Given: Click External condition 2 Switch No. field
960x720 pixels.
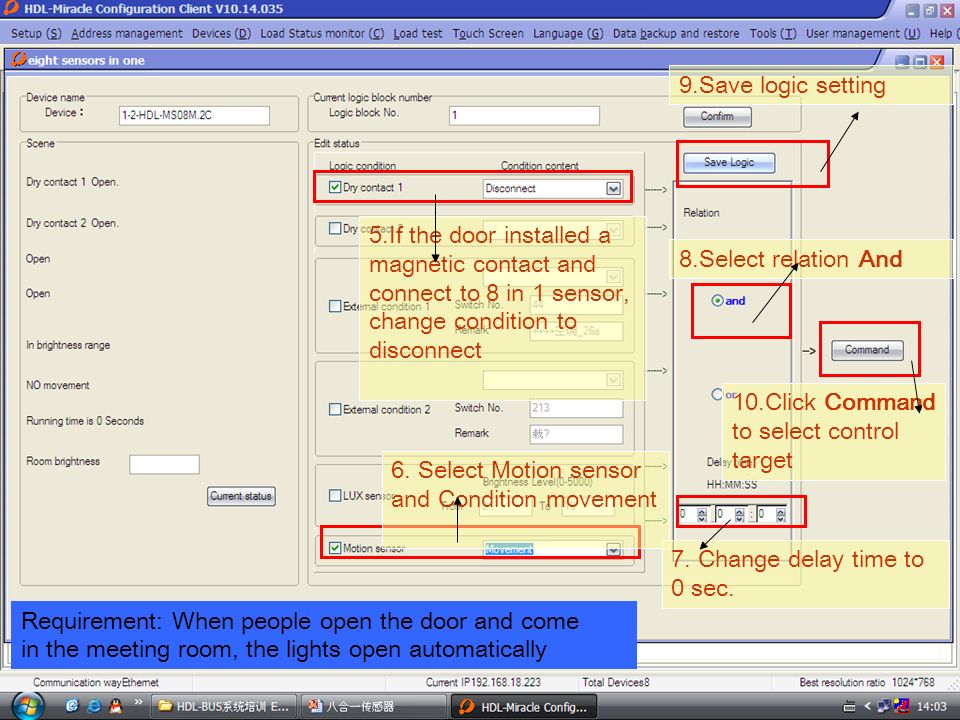Looking at the screenshot, I should tap(576, 408).
